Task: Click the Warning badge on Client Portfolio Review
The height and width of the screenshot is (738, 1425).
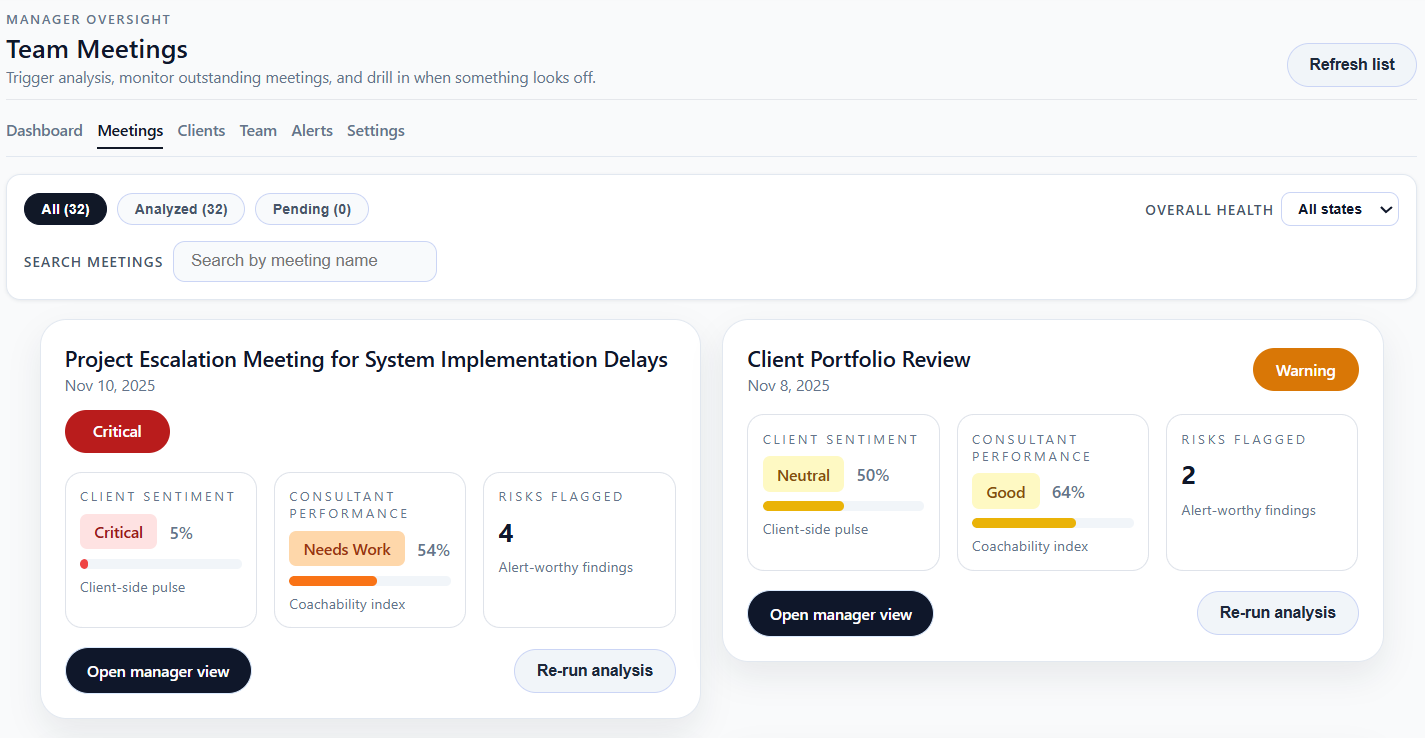Action: click(1305, 369)
